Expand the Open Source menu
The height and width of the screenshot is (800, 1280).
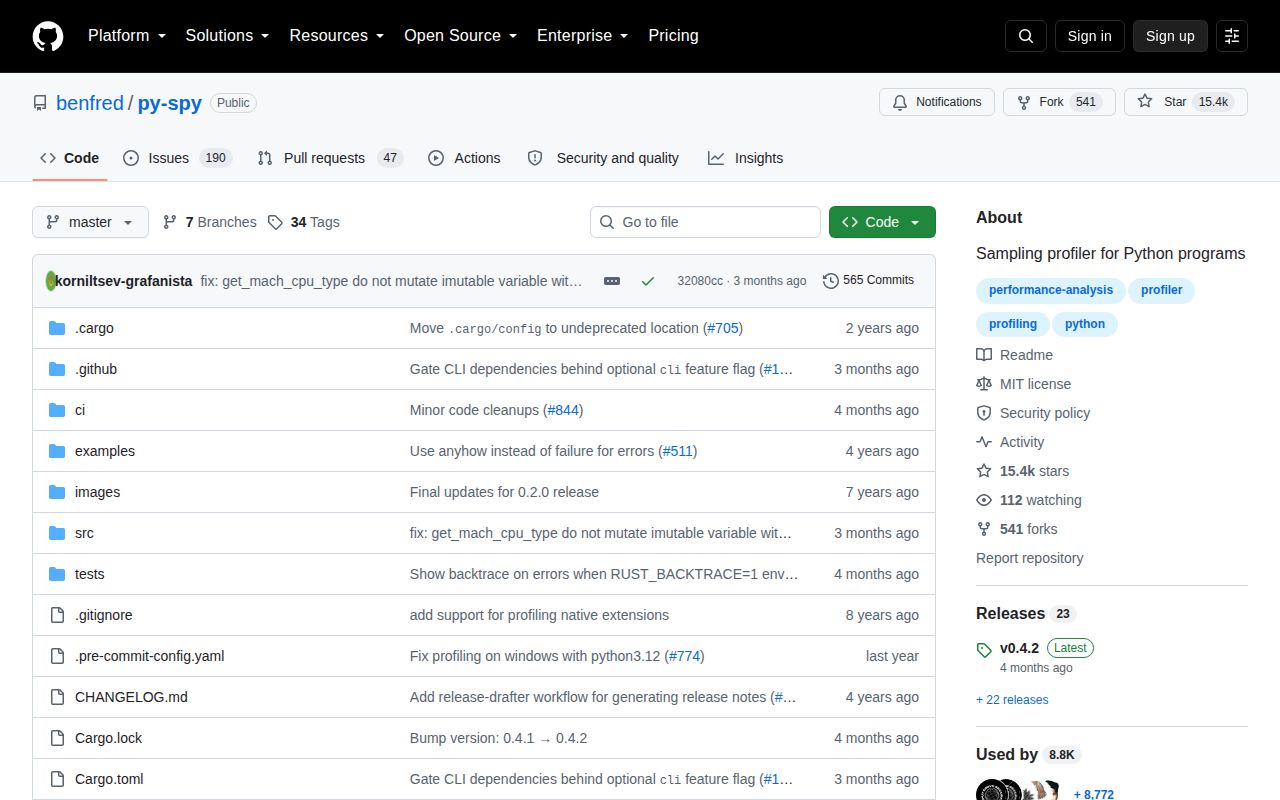pos(461,36)
